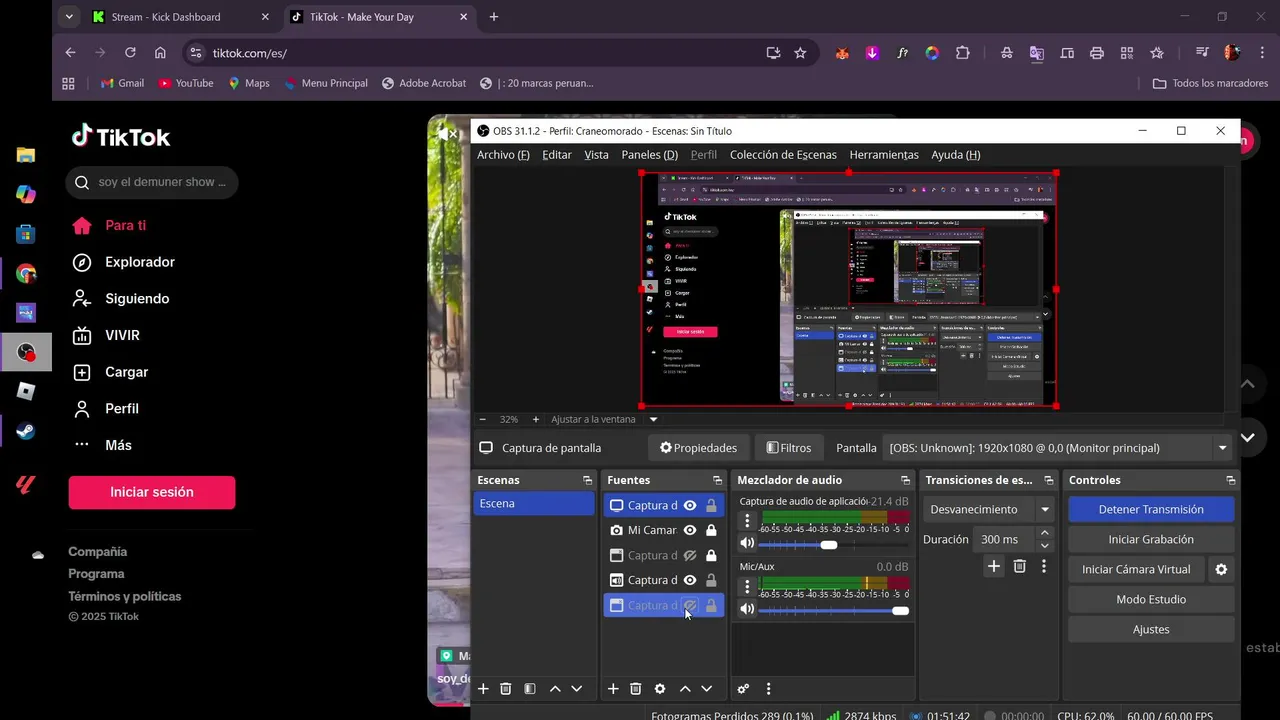Move selected source up in Fuentes
The width and height of the screenshot is (1280, 720).
point(685,689)
